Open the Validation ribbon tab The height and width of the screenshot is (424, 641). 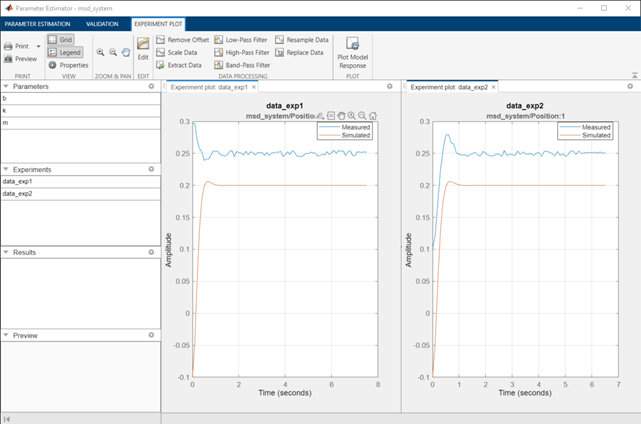click(102, 22)
